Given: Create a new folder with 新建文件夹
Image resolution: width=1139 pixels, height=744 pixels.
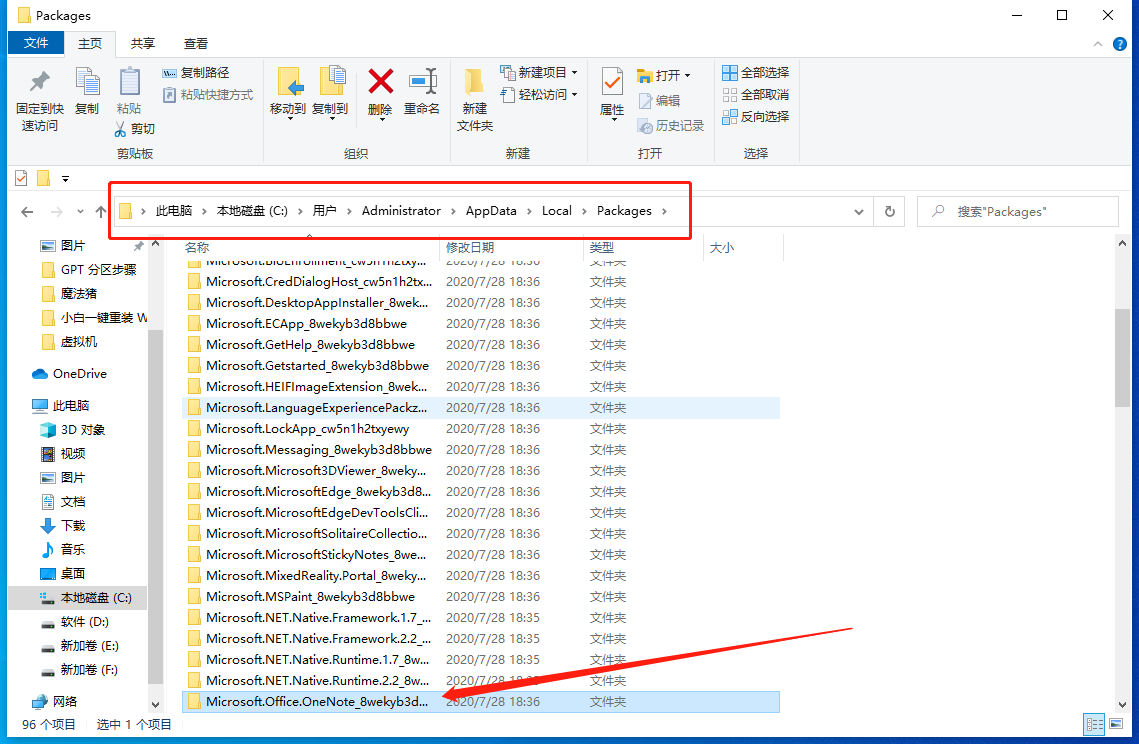Looking at the screenshot, I should [x=474, y=100].
